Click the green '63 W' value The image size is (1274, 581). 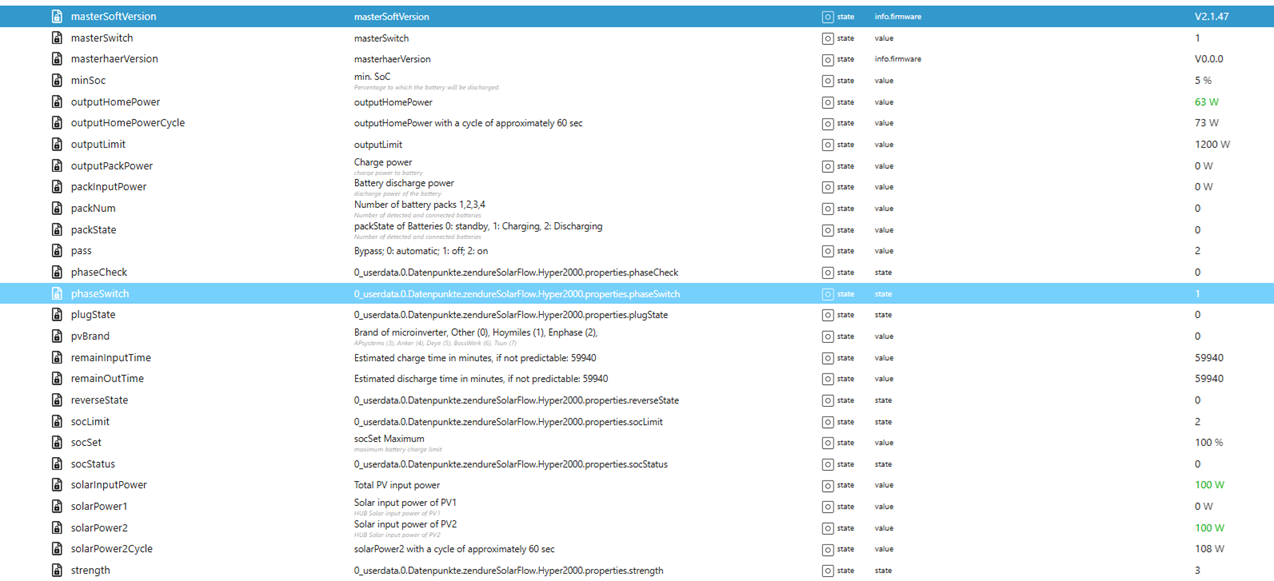(1207, 102)
